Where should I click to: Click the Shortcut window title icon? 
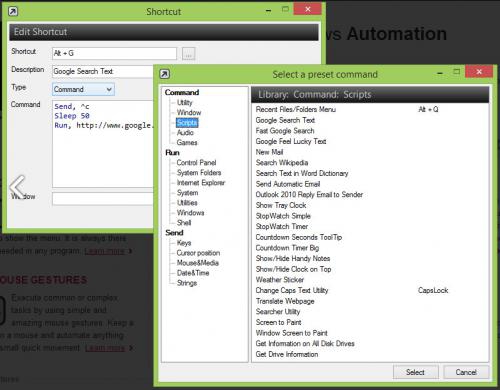coord(13,12)
